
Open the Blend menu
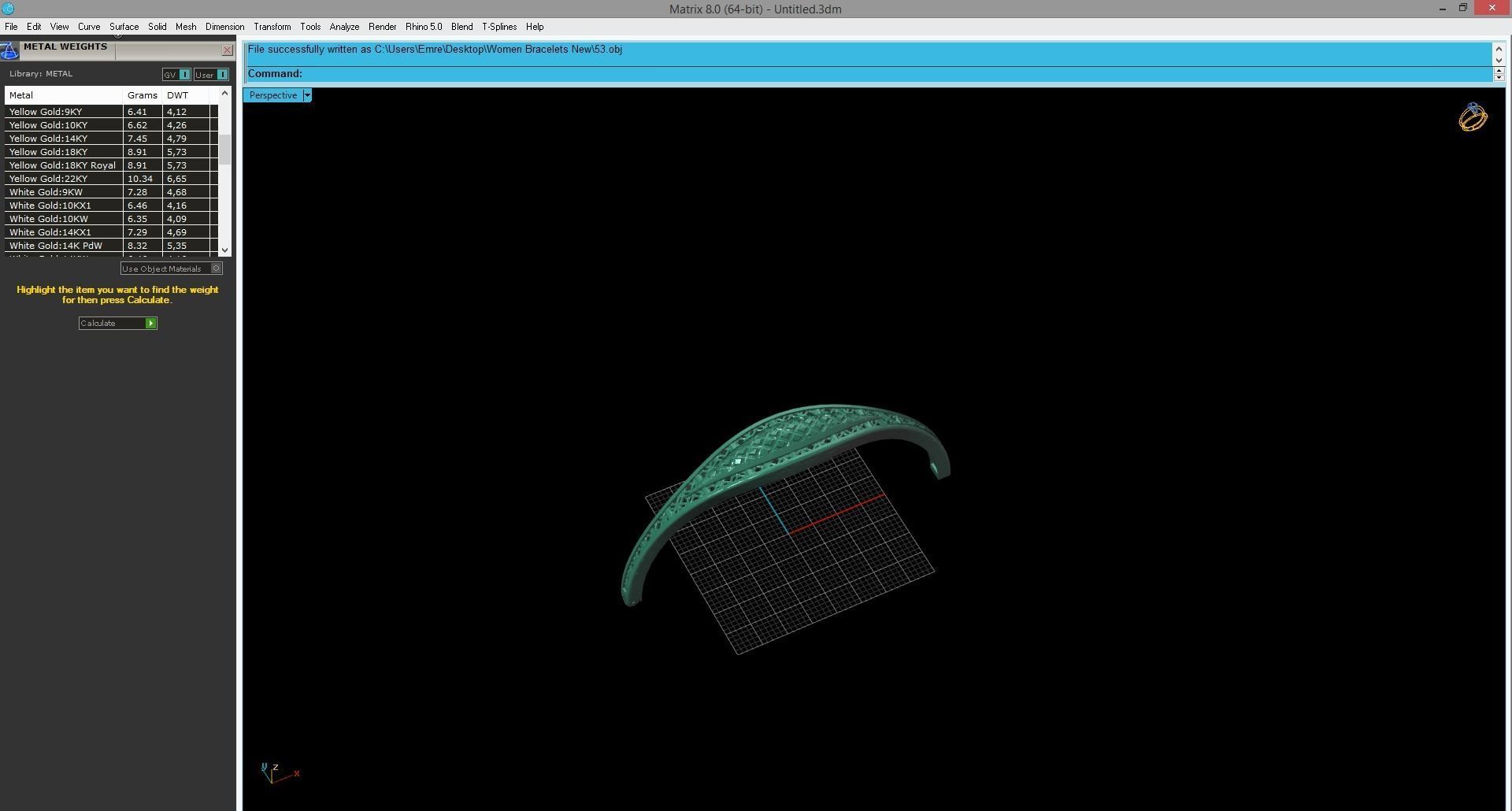coord(461,27)
